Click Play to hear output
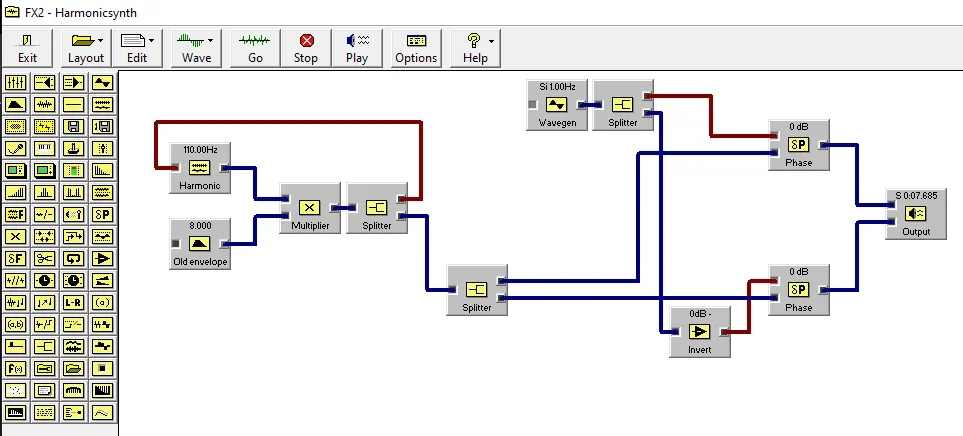The height and width of the screenshot is (436, 963). [357, 48]
